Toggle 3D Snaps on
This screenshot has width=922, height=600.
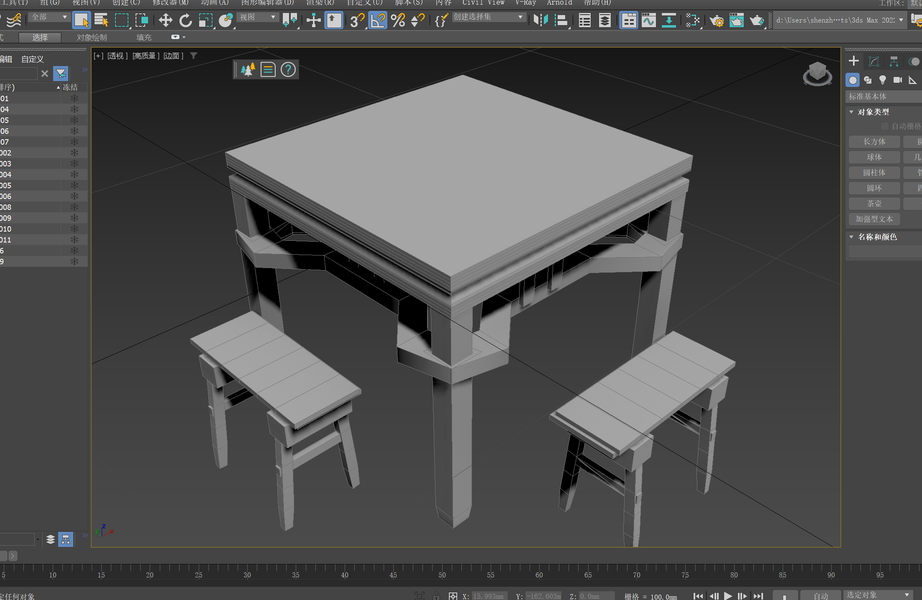357,21
